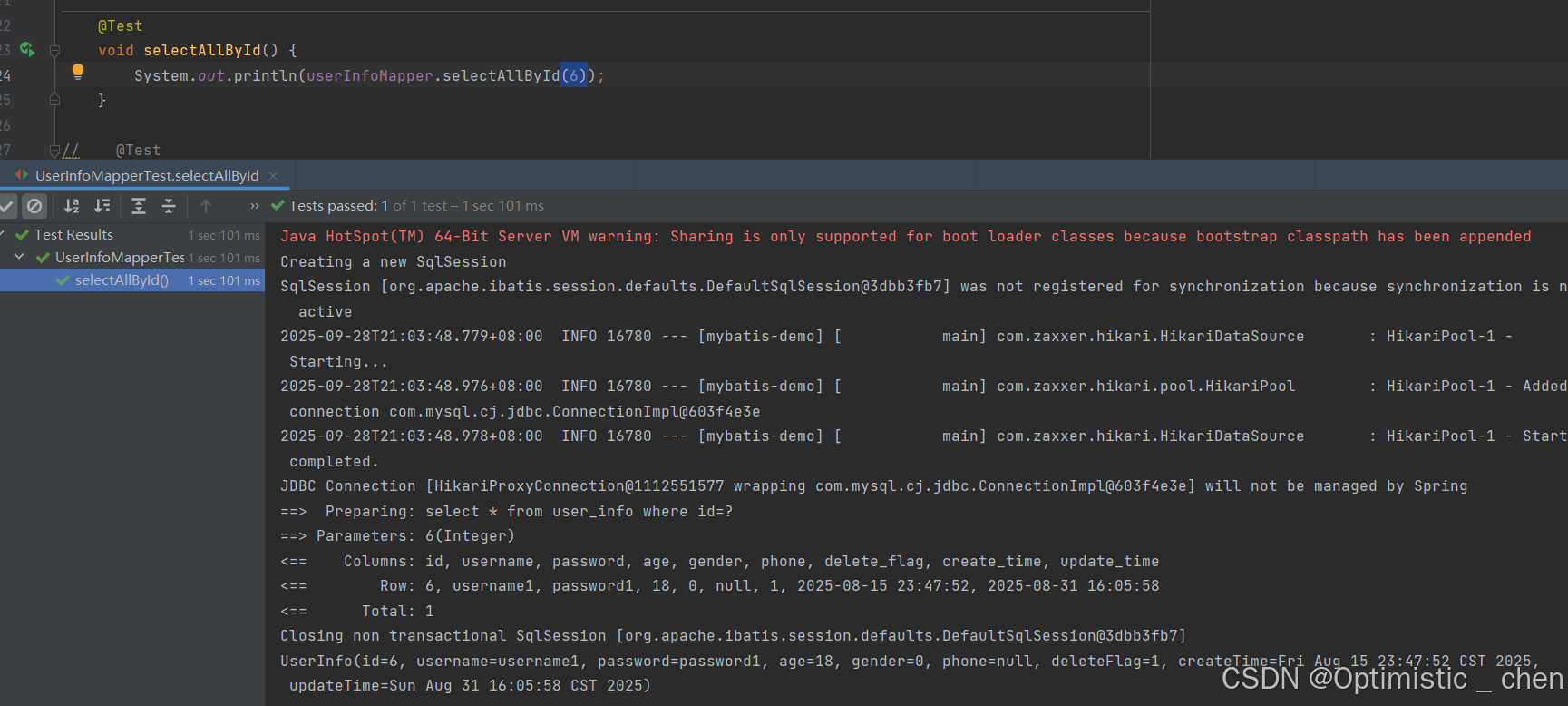Click the Java HotSpot warning console line

pos(906,237)
